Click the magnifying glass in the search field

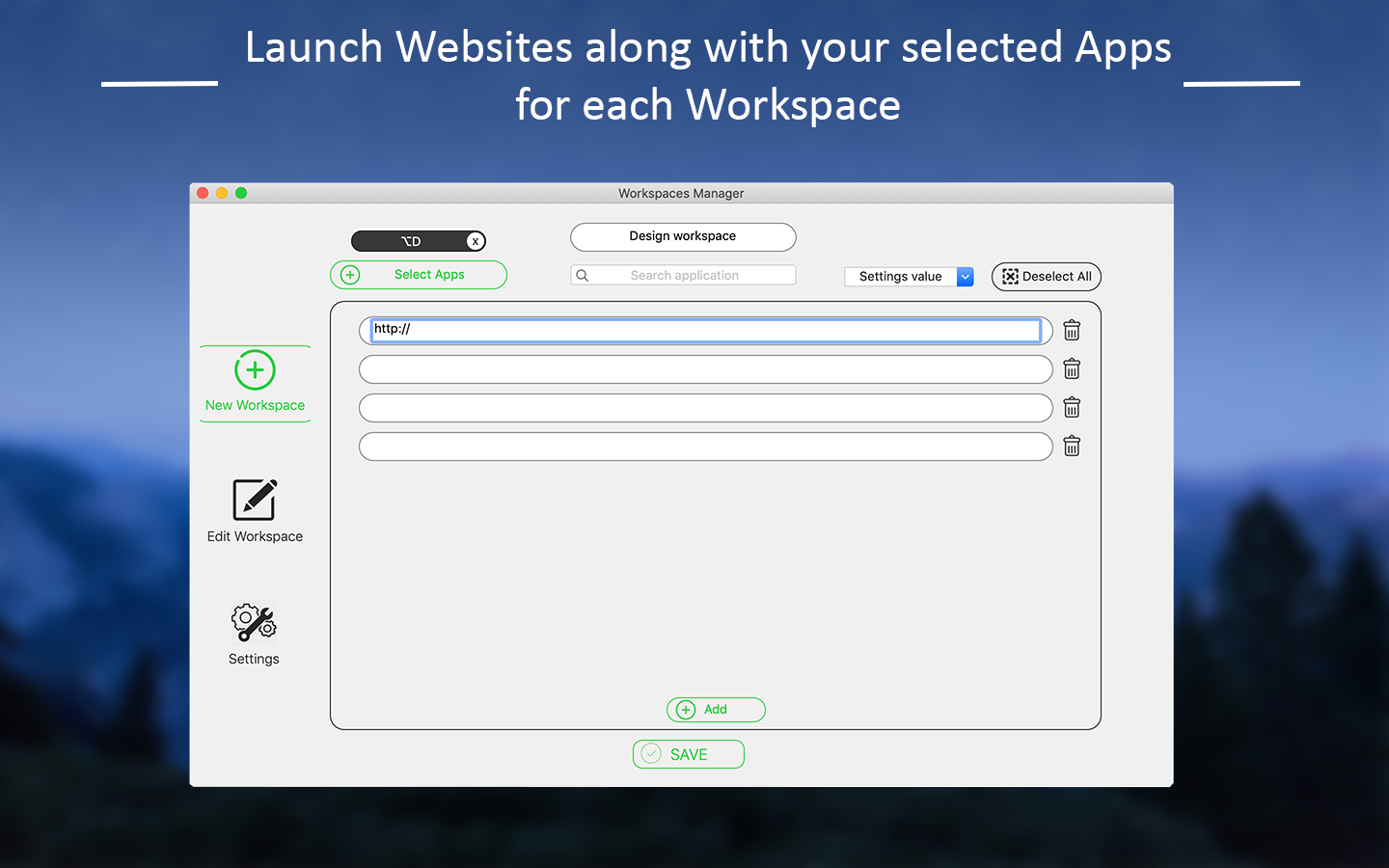pos(583,275)
